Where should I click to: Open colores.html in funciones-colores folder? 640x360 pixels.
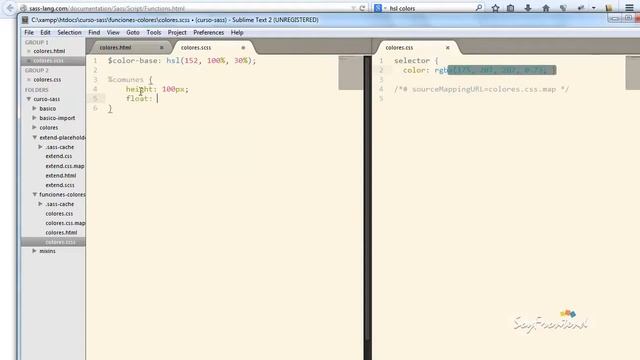click(x=61, y=233)
